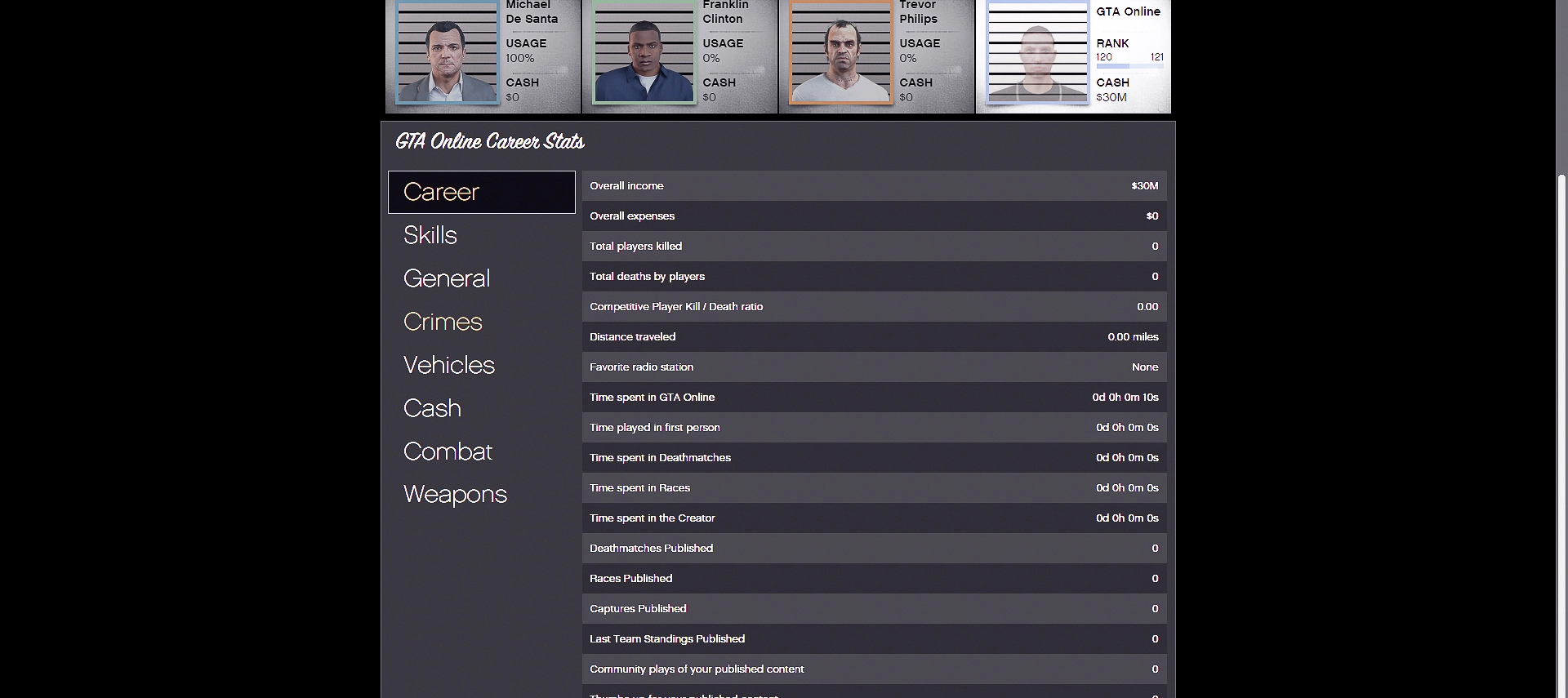Click the None radio station value

click(x=1145, y=367)
